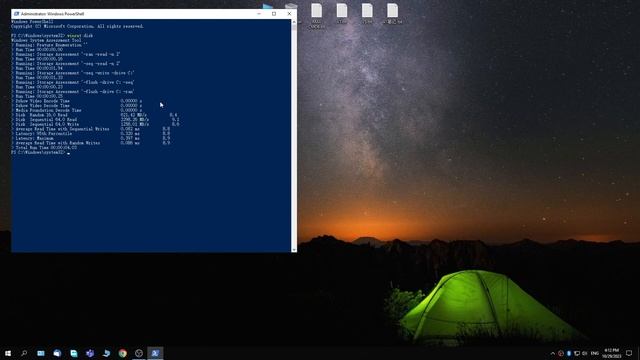This screenshot has width=640, height=360.
Task: Click the PowerShell title bar icon
Action: 16,13
